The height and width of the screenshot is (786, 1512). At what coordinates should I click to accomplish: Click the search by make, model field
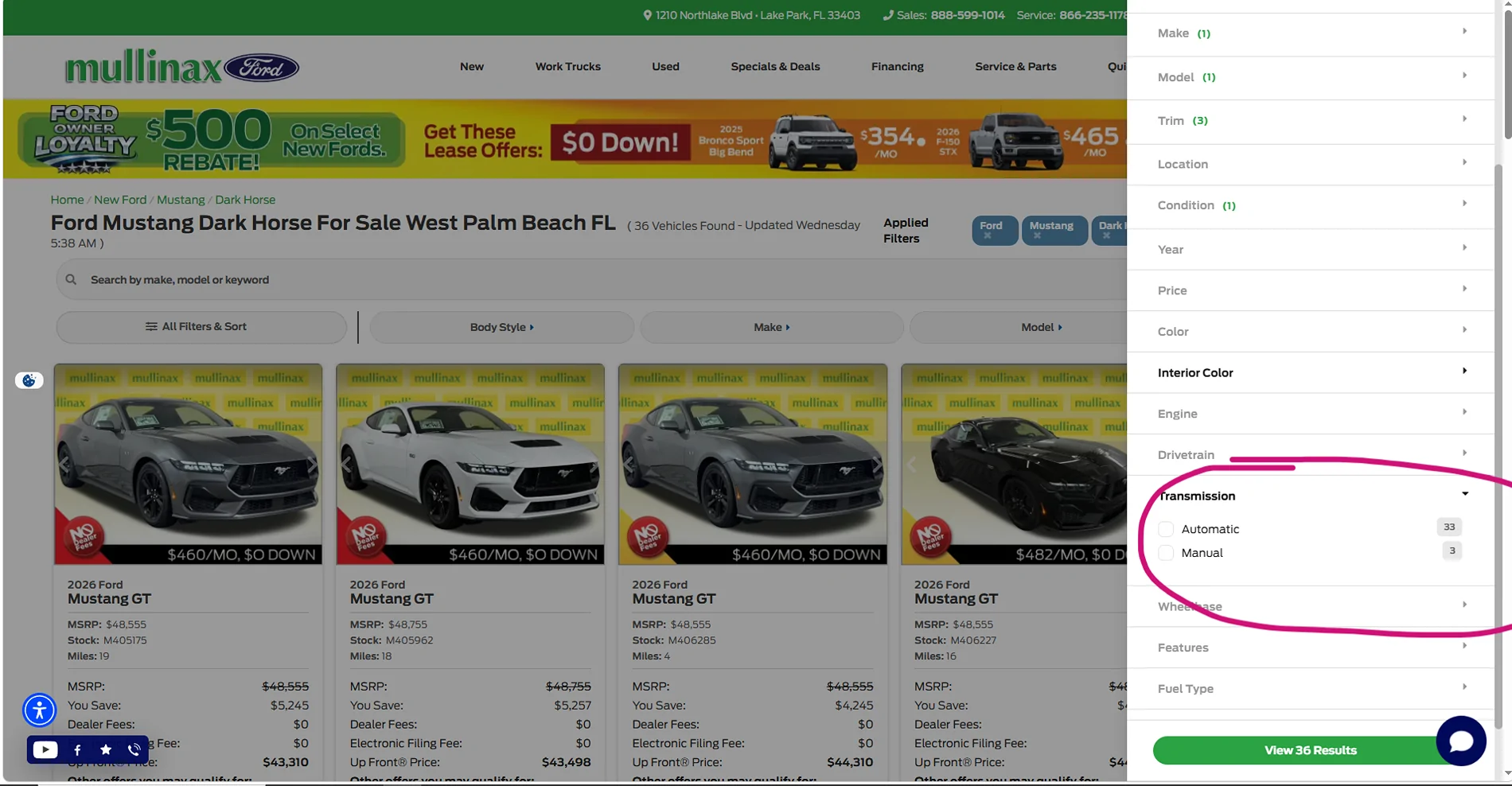click(591, 279)
